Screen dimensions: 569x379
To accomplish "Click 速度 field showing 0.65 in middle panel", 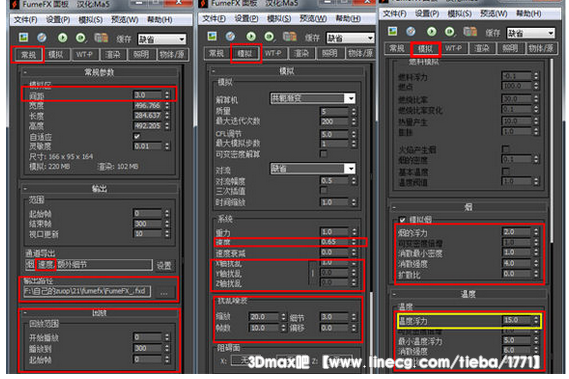I will coord(334,242).
